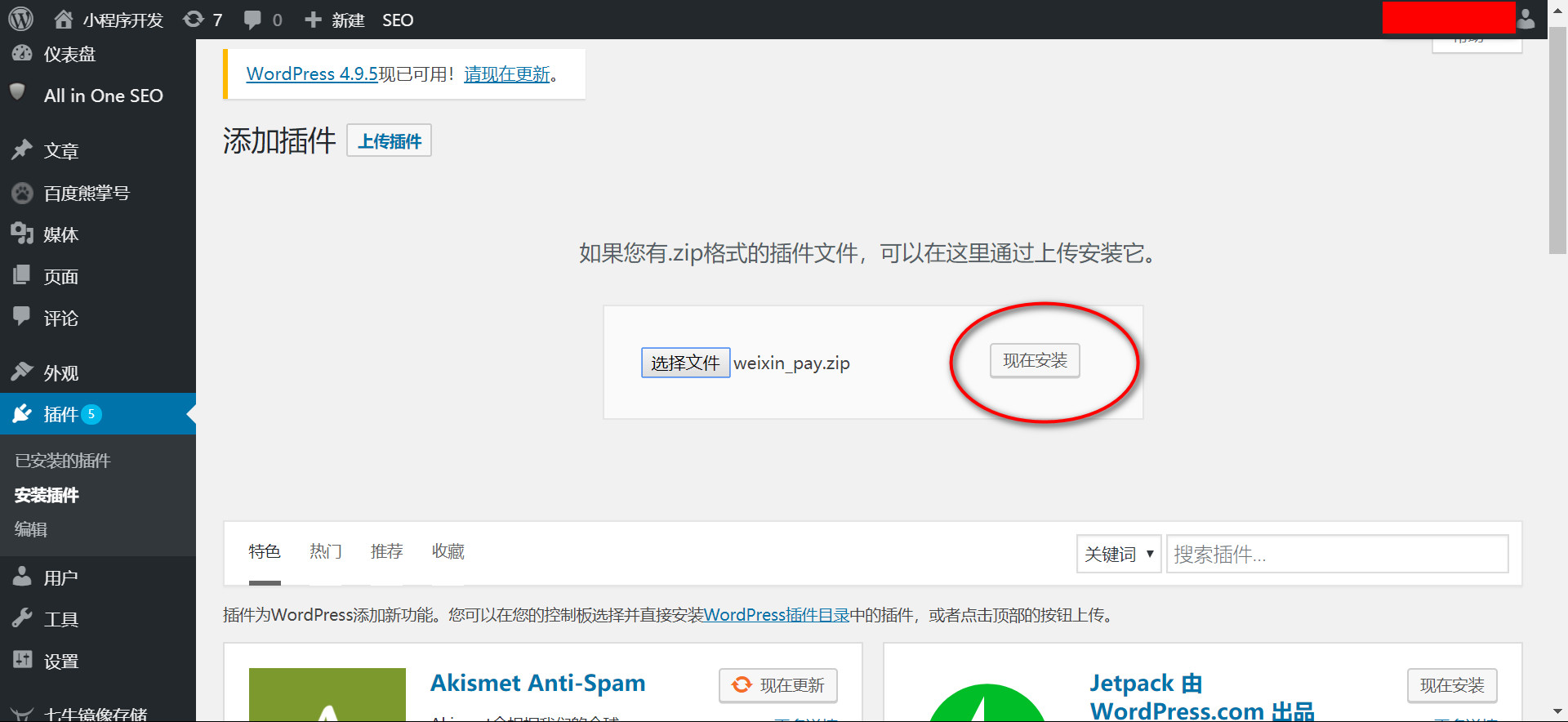Click the user avatar icon at top right
Viewport: 1568px width, 722px height.
pyautogui.click(x=1526, y=18)
